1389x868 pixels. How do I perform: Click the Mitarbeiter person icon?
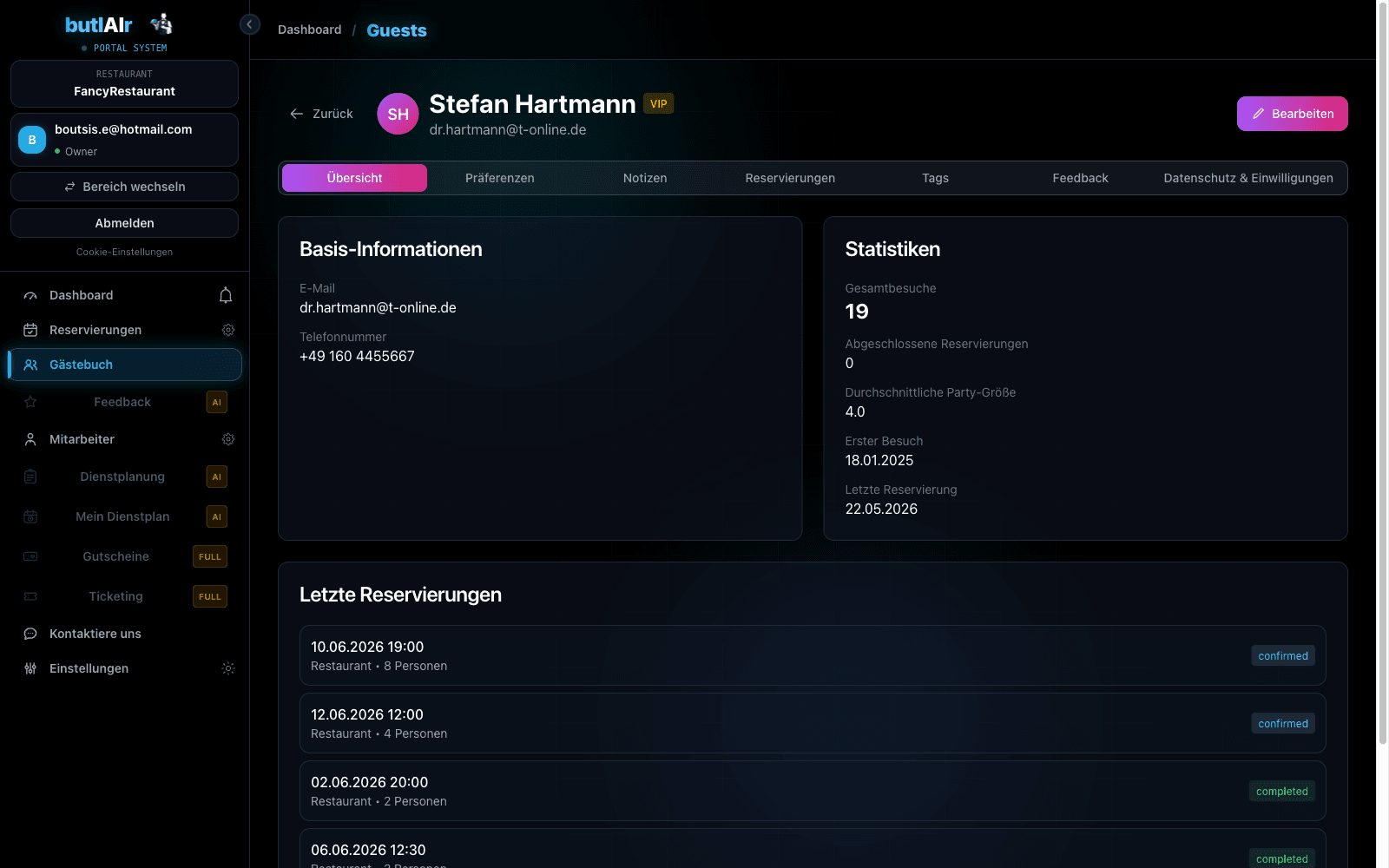coord(30,439)
